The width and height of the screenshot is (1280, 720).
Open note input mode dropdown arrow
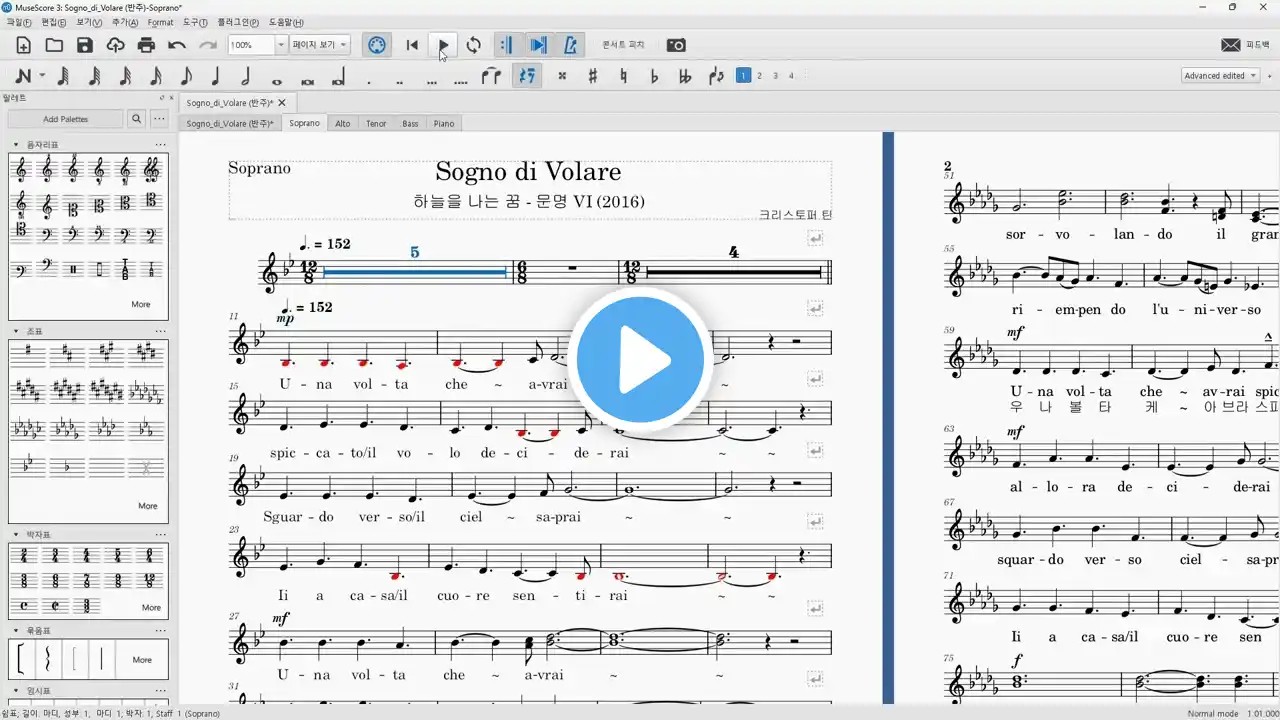pyautogui.click(x=42, y=76)
